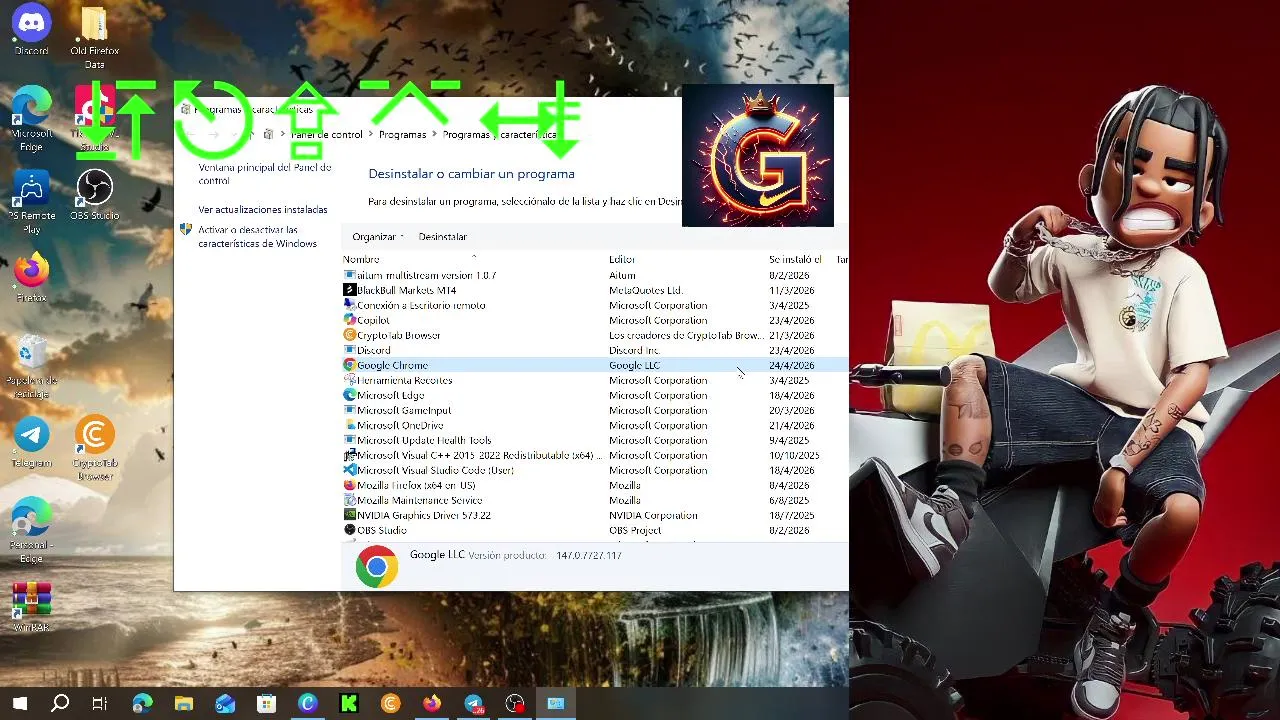The width and height of the screenshot is (1280, 720).
Task: Select the Copilot program row
Action: coord(595,320)
